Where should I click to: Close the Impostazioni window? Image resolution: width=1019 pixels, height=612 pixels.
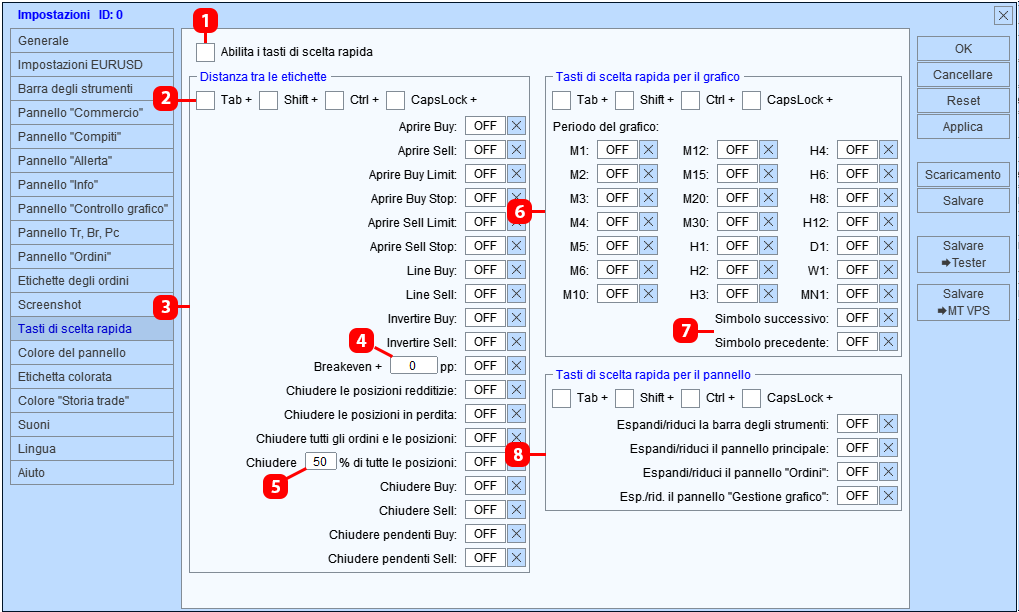[1003, 16]
